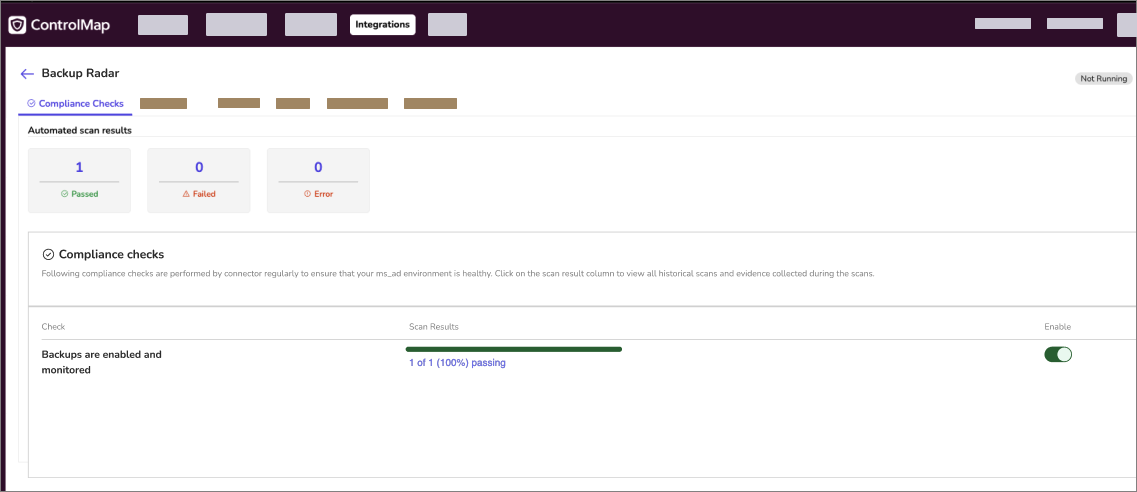Viewport: 1137px width, 492px height.
Task: Click the Enable column header
Action: coord(1057,327)
